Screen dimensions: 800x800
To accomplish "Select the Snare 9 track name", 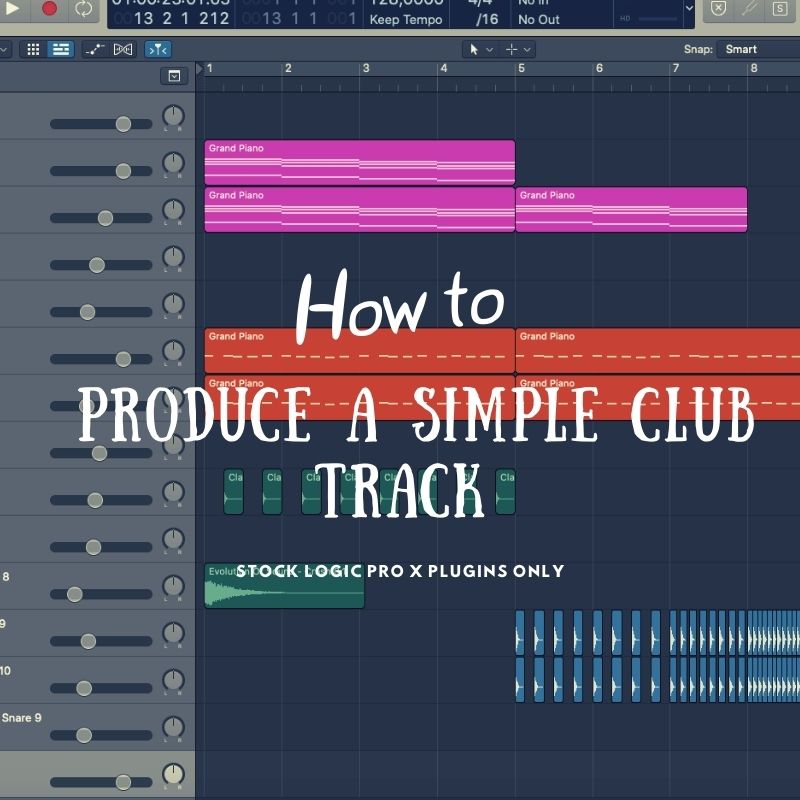I will [x=21, y=718].
